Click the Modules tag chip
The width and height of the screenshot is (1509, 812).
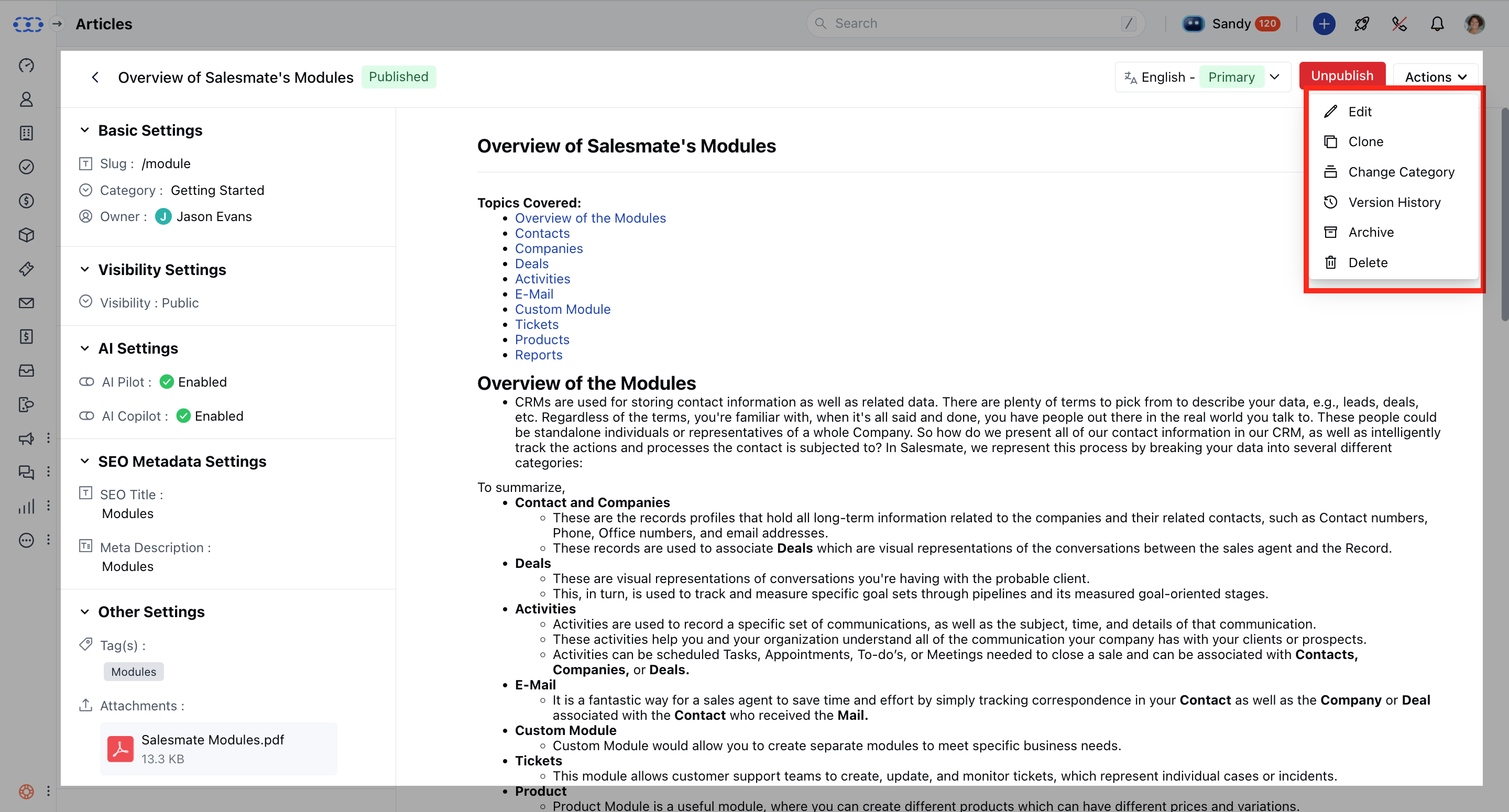click(134, 672)
